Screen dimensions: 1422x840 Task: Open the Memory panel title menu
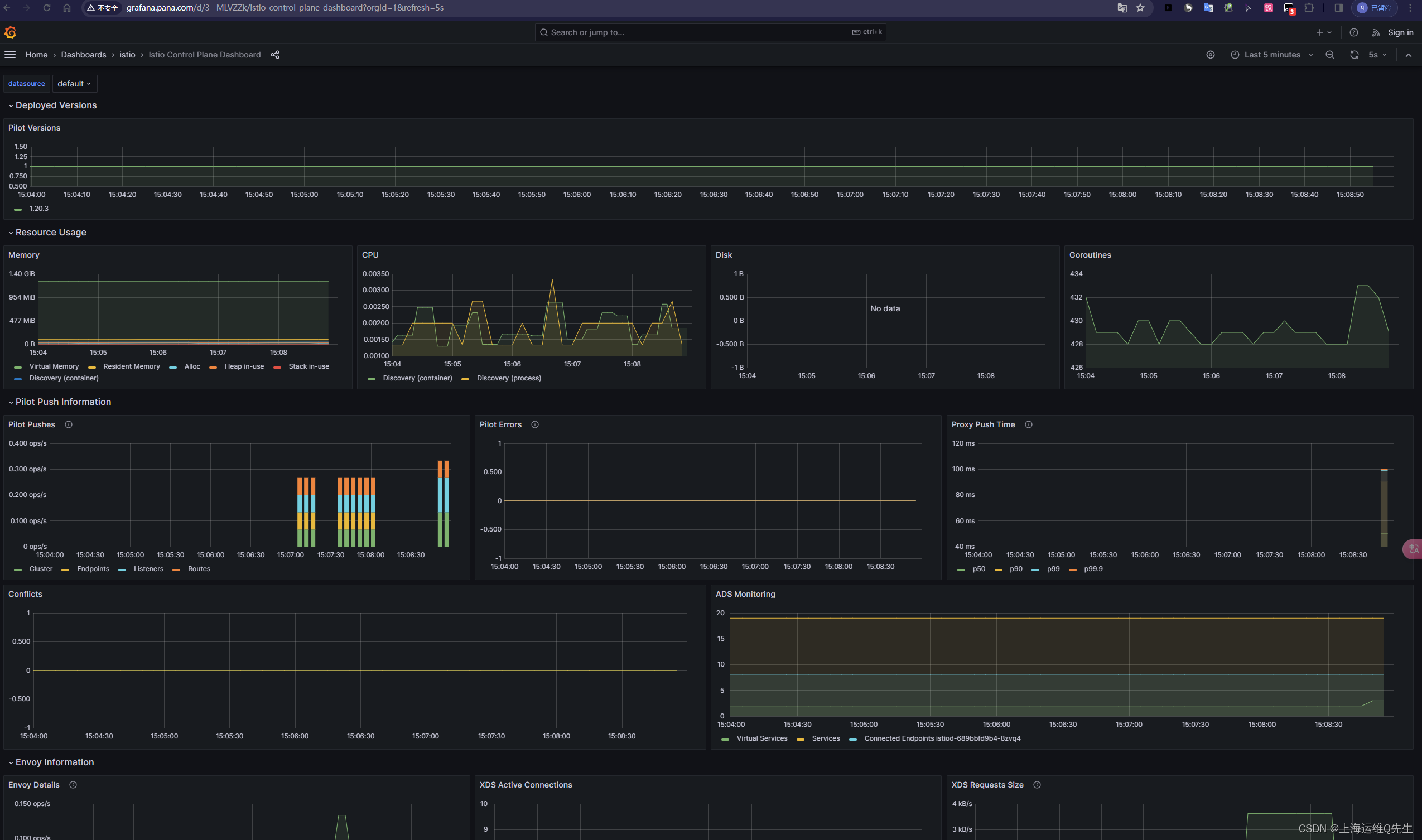[x=24, y=255]
